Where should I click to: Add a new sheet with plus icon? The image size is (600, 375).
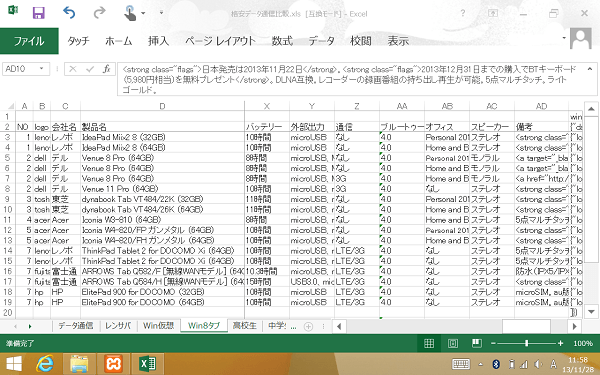[308, 326]
